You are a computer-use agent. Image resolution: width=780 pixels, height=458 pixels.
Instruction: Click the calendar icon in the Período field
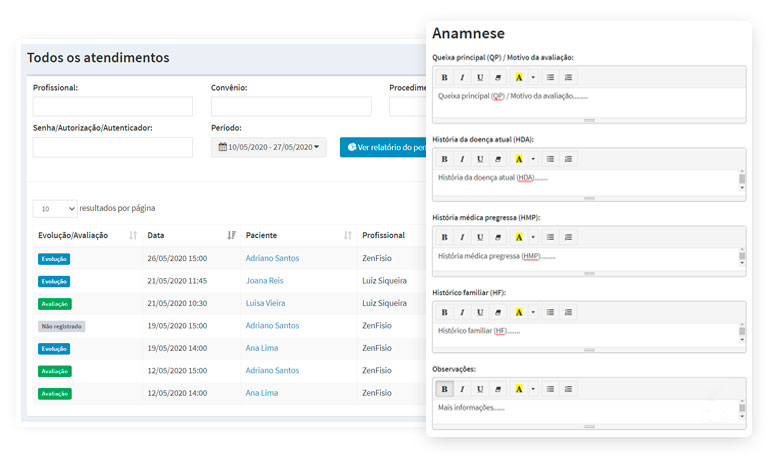[222, 147]
